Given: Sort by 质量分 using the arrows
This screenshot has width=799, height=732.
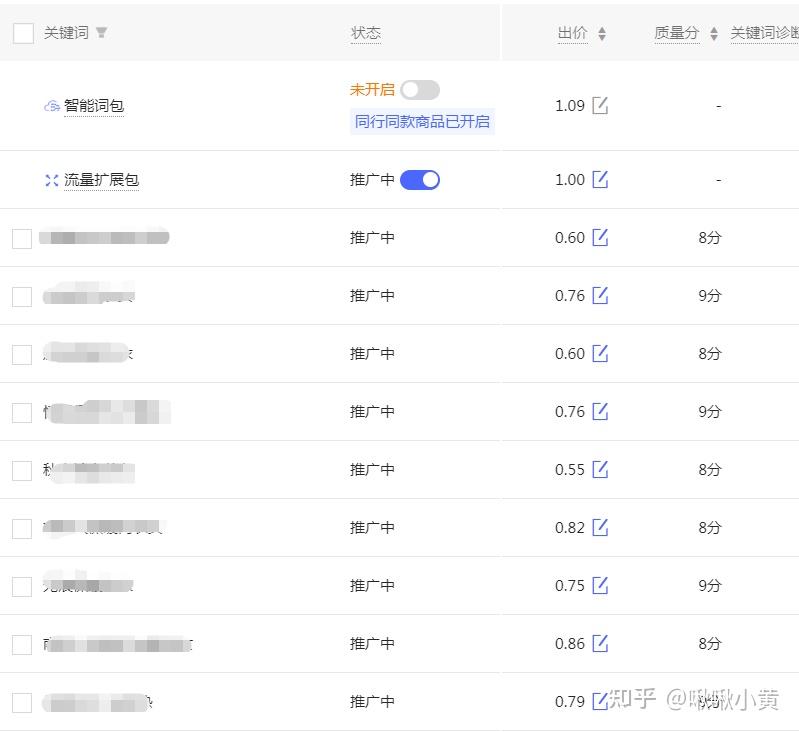Looking at the screenshot, I should pyautogui.click(x=713, y=34).
